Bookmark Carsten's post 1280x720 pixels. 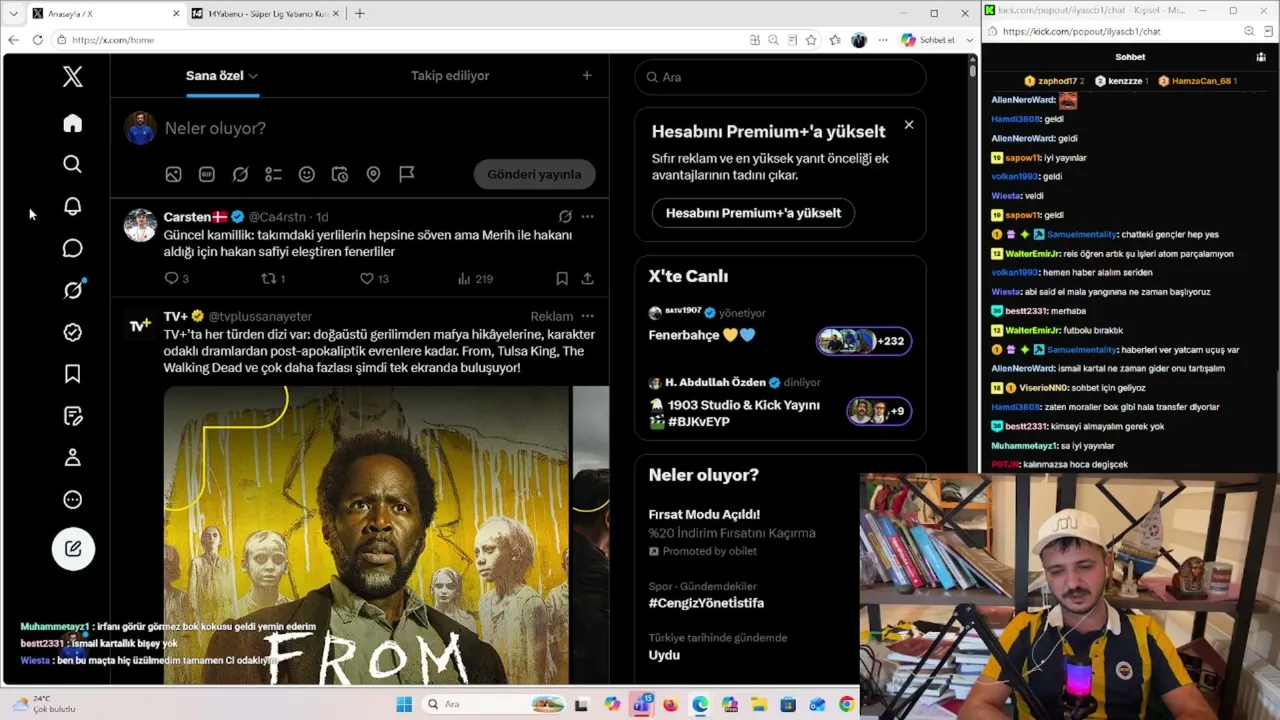click(x=562, y=279)
